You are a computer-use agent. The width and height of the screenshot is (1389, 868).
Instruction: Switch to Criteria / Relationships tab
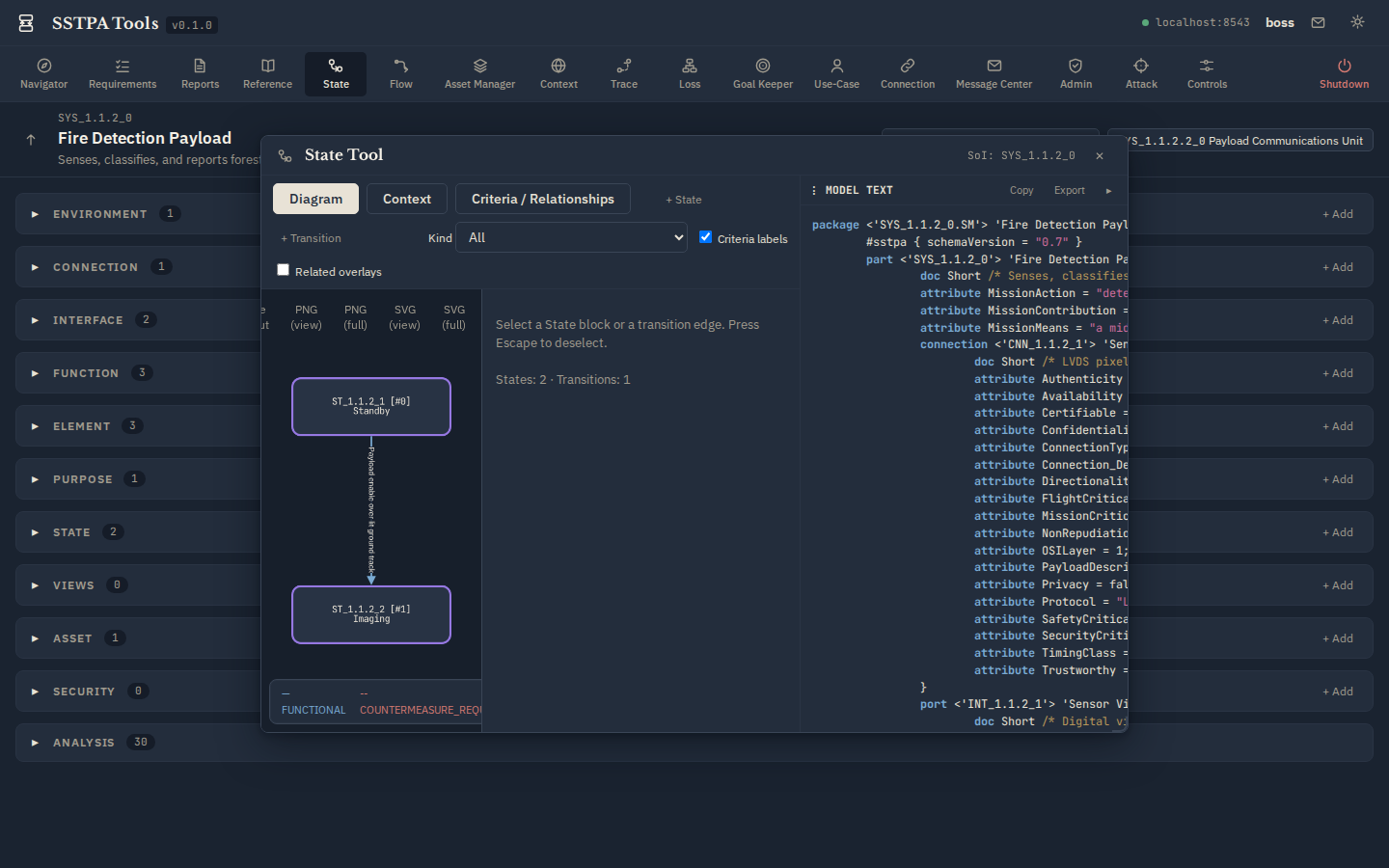pyautogui.click(x=543, y=199)
